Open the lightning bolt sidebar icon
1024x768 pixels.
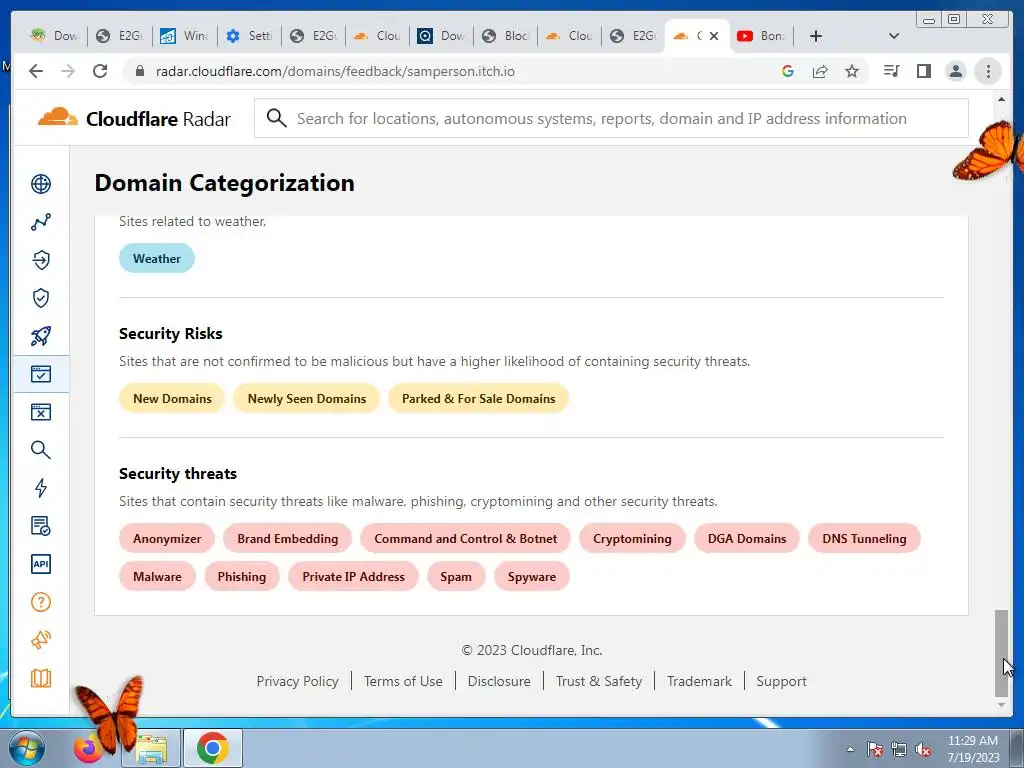(x=40, y=488)
